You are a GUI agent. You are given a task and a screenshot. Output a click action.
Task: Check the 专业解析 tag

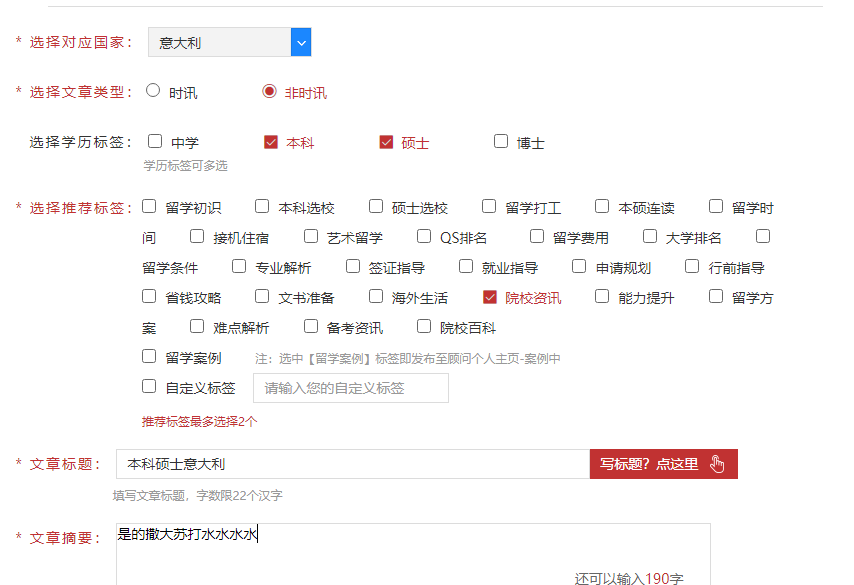pos(239,266)
